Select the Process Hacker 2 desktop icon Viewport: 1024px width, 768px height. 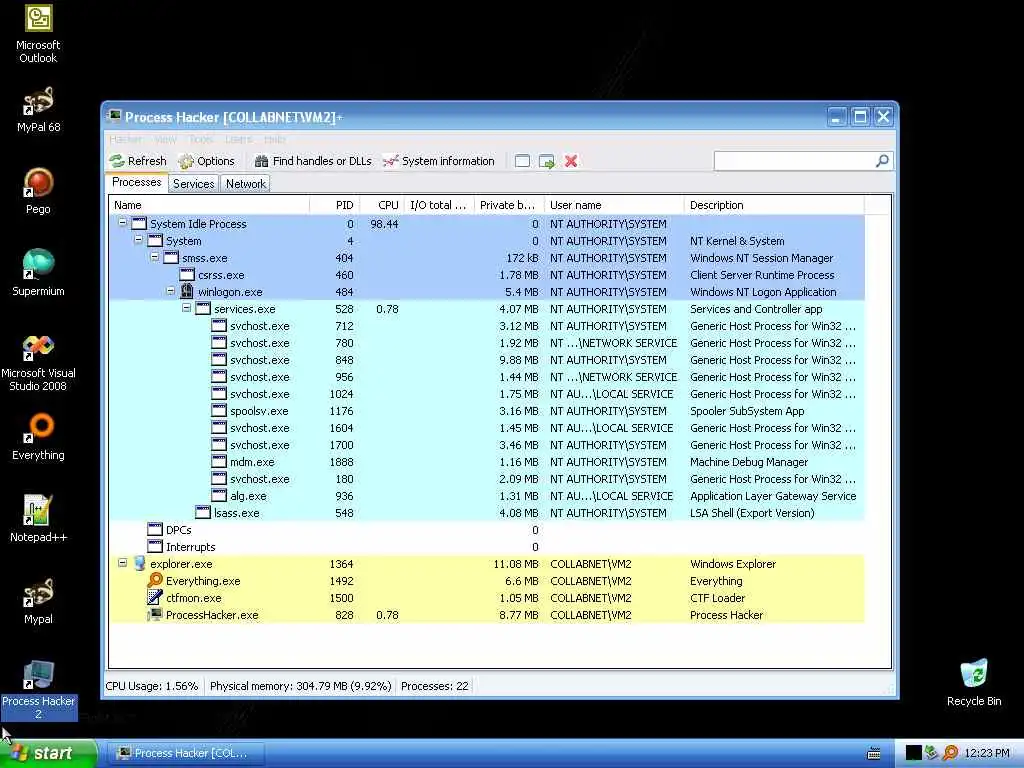click(x=38, y=690)
